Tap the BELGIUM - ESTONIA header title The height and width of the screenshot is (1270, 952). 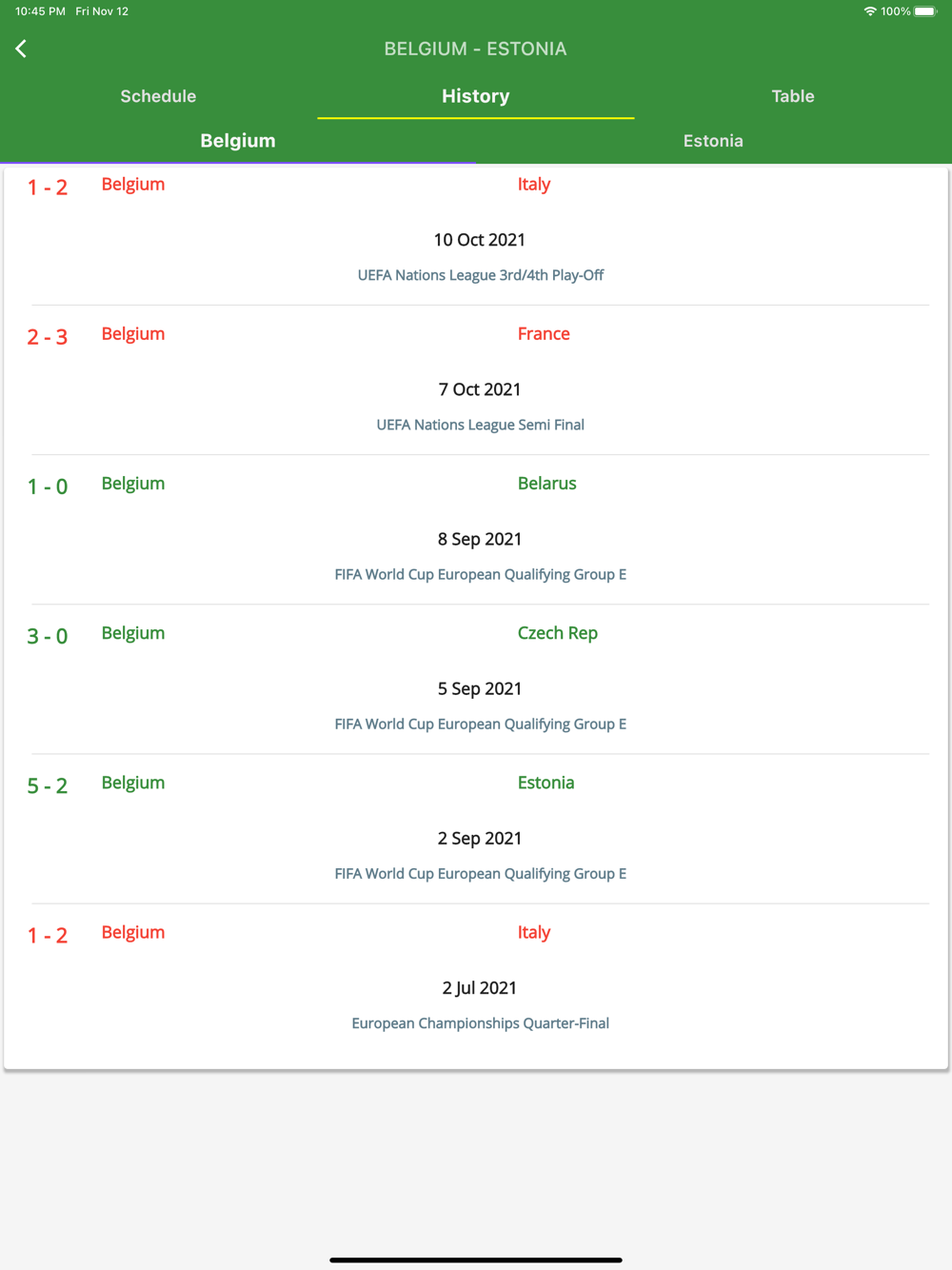[476, 49]
